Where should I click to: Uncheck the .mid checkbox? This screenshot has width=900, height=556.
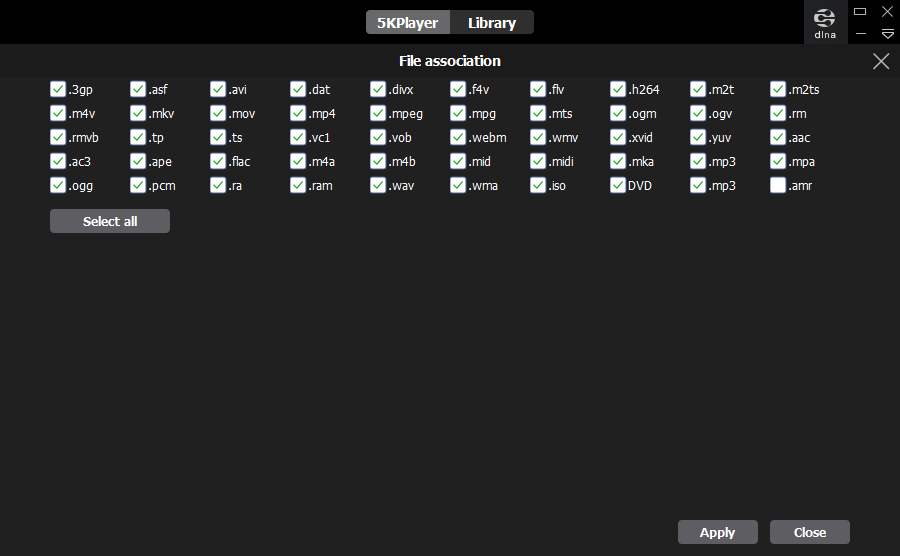tap(458, 161)
